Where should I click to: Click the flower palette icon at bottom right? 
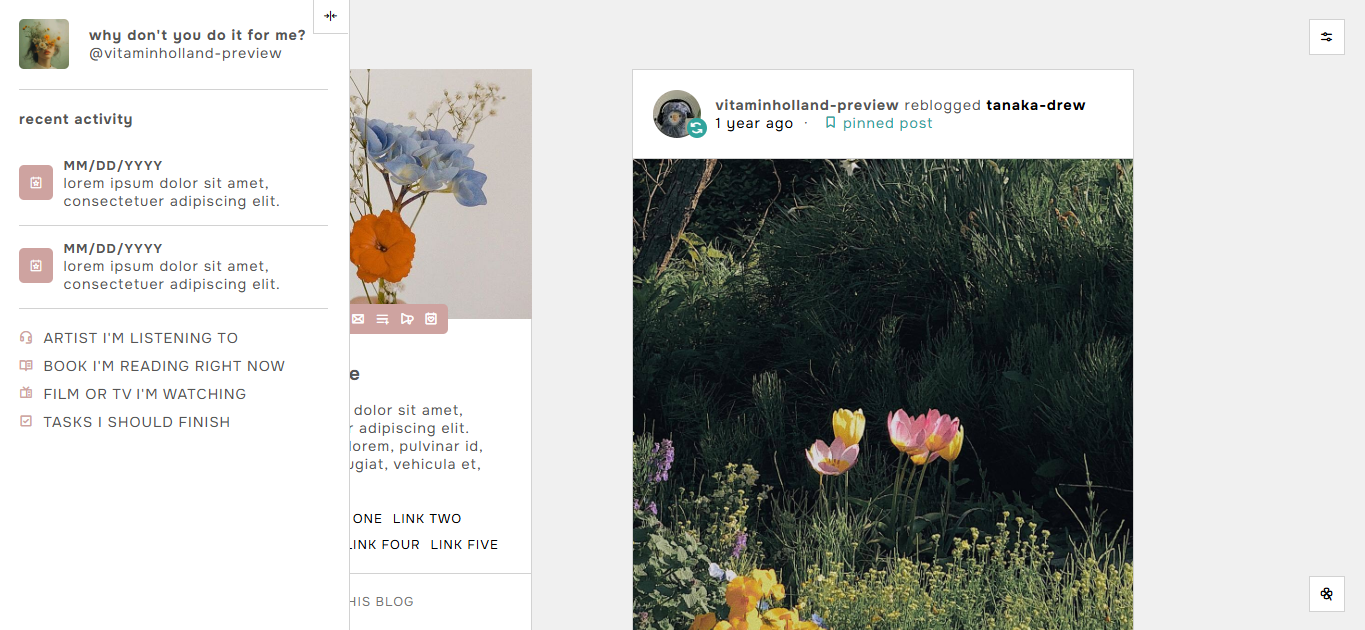(x=1326, y=594)
